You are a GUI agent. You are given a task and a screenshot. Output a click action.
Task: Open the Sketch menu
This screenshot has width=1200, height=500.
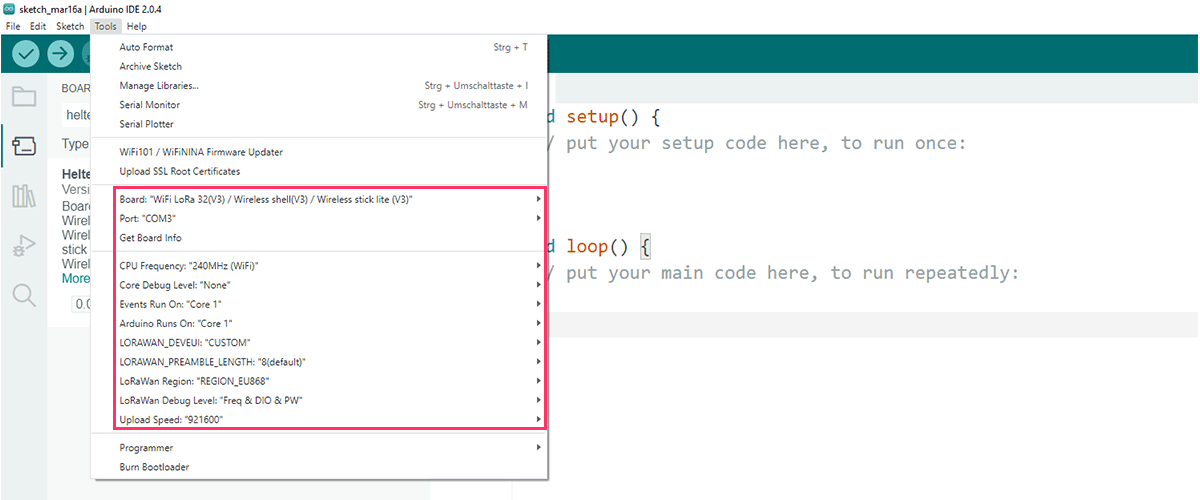tap(70, 26)
